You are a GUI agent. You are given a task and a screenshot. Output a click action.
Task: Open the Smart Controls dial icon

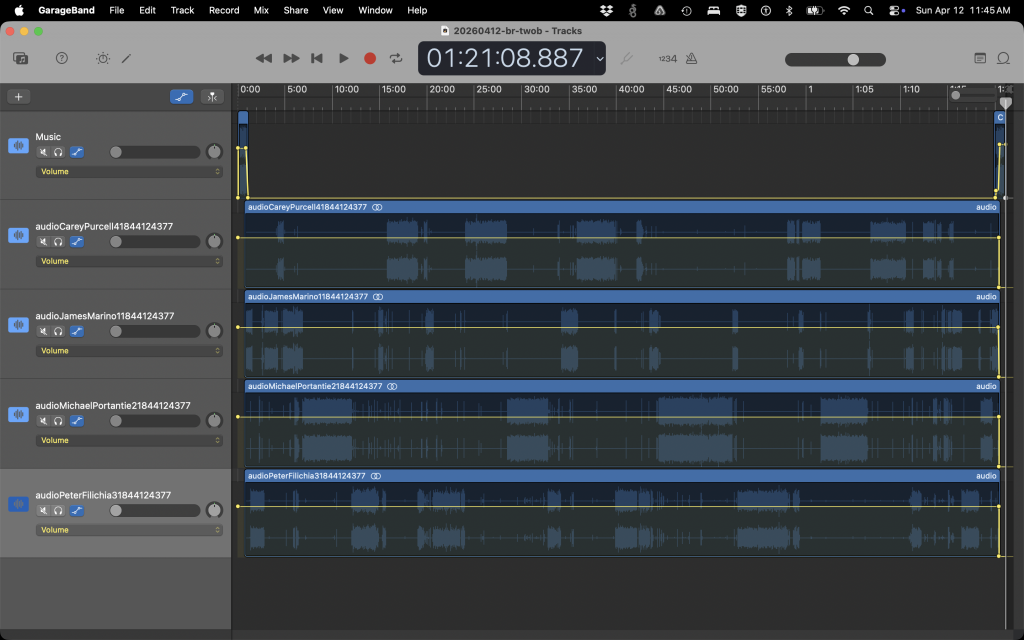tap(103, 58)
